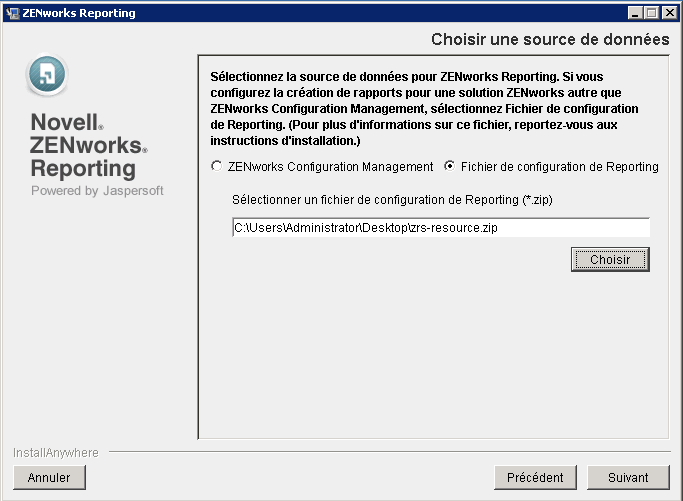
Task: Click the 'Powered by Jaspersoft' text
Action: [x=97, y=191]
